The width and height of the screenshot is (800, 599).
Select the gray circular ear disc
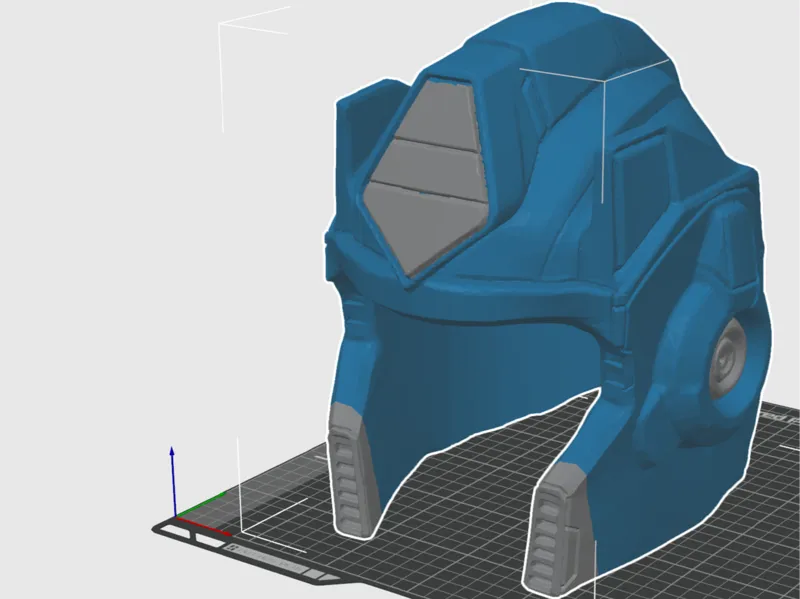tap(728, 360)
